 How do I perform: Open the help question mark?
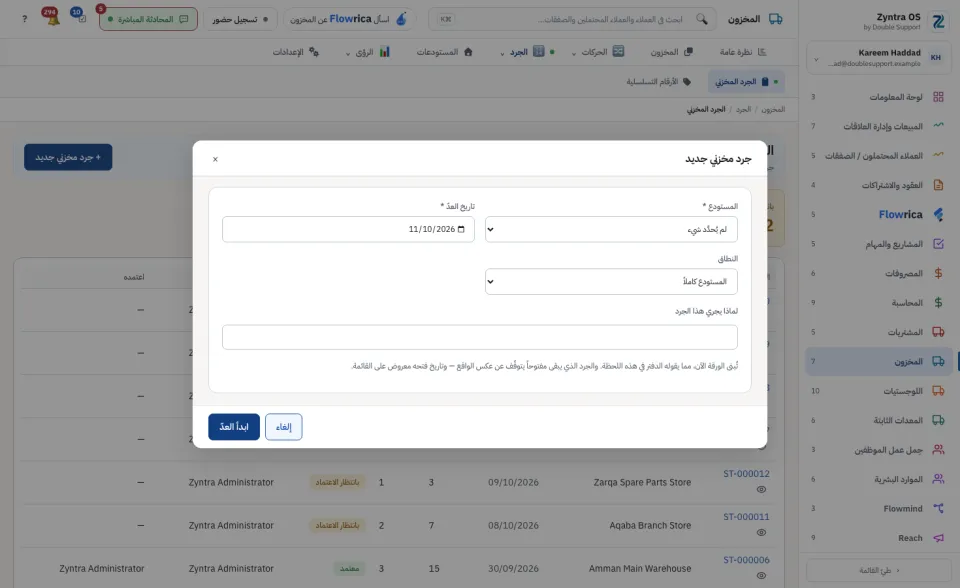pyautogui.click(x=24, y=19)
